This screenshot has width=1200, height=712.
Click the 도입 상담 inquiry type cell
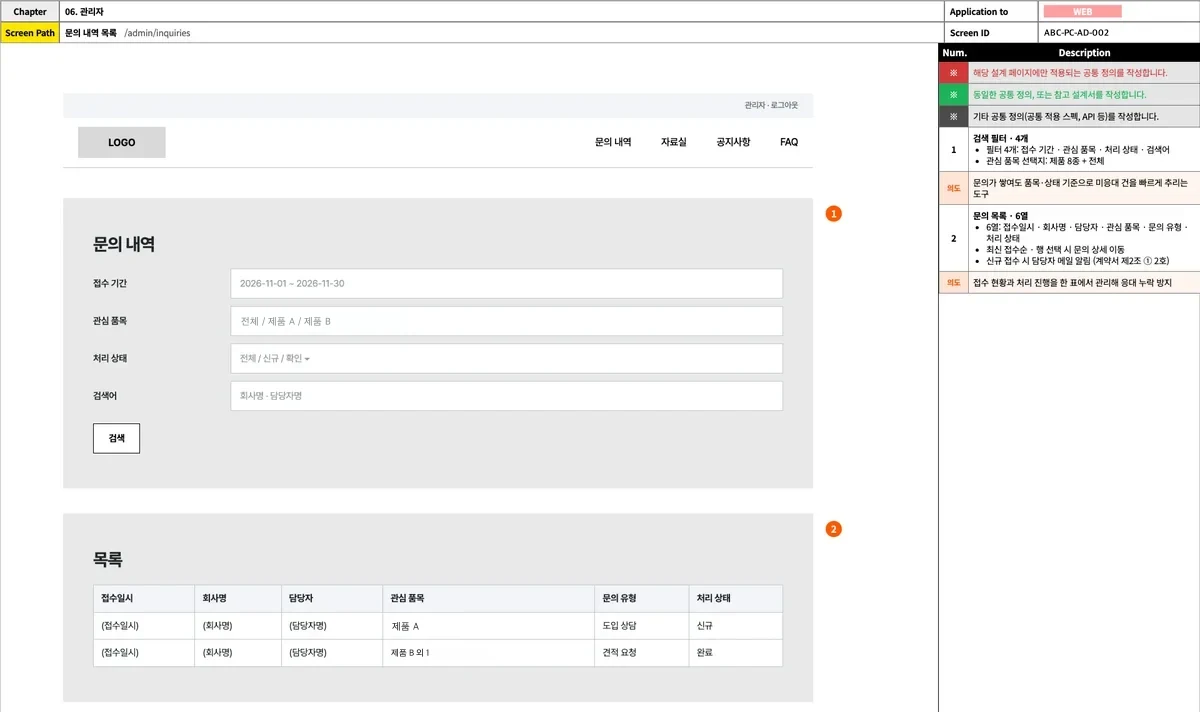[x=641, y=626]
